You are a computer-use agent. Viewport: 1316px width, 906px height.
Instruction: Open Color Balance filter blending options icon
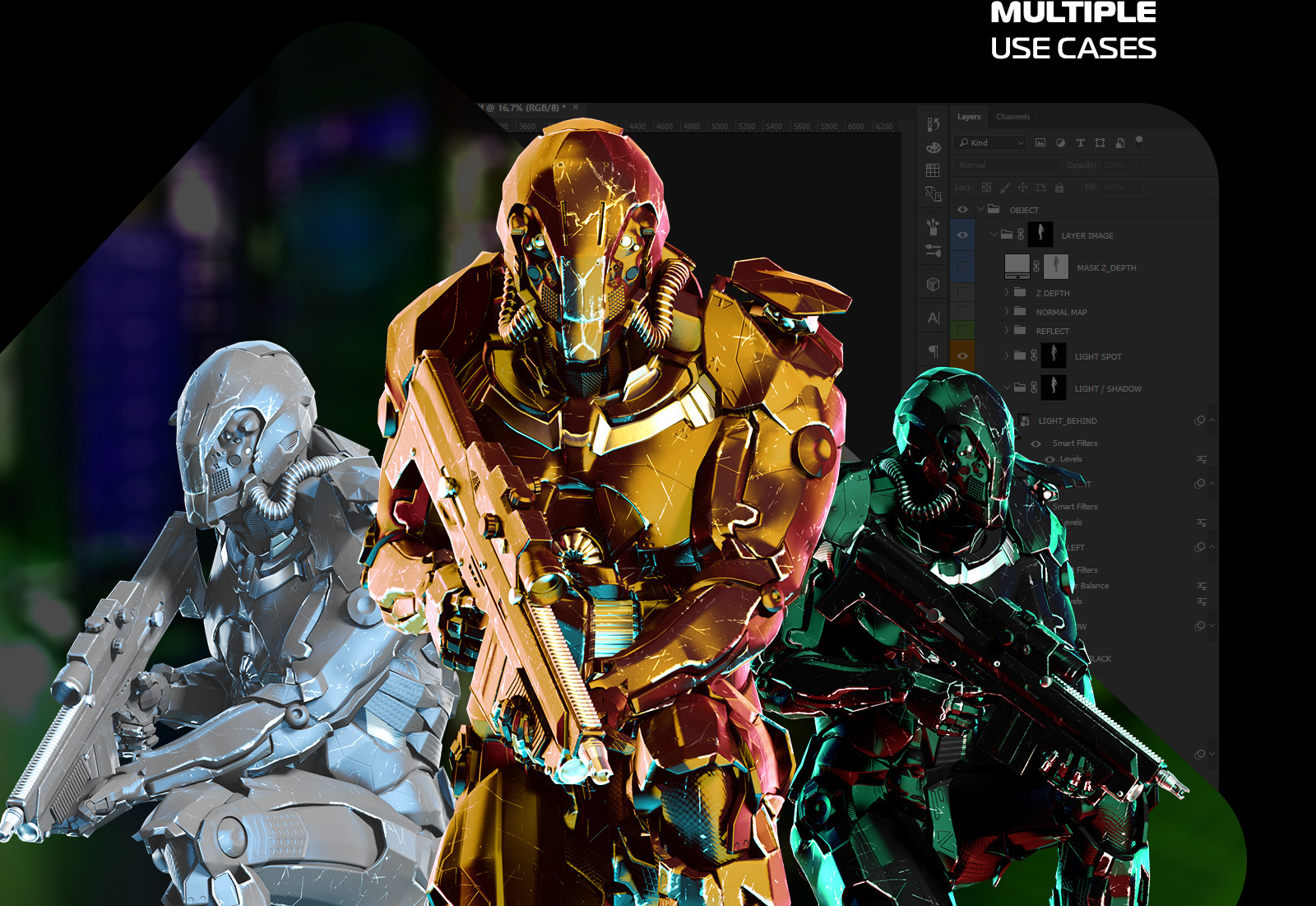pyautogui.click(x=1202, y=586)
